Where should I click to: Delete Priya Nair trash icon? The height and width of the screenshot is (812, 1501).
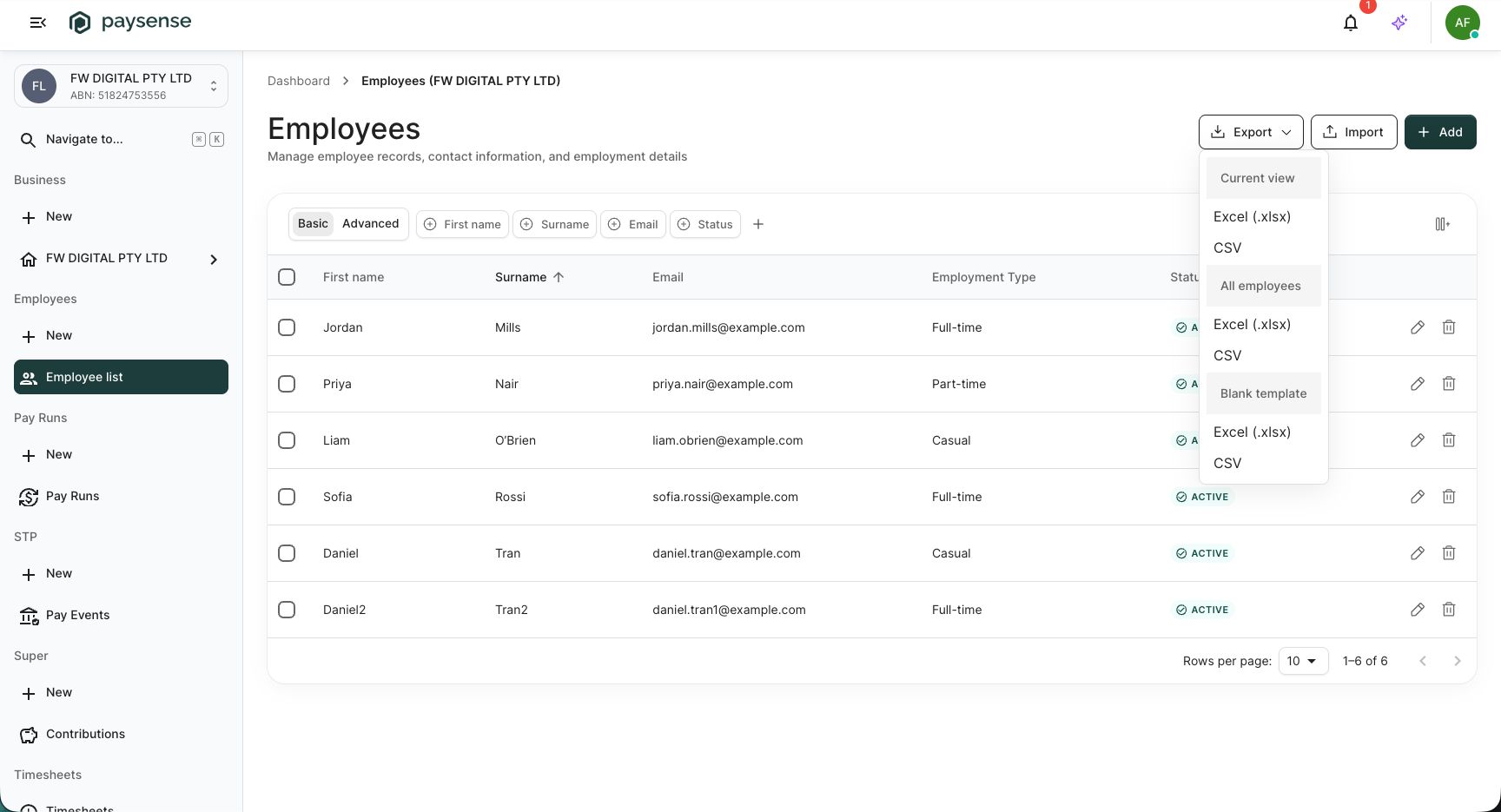[1449, 384]
